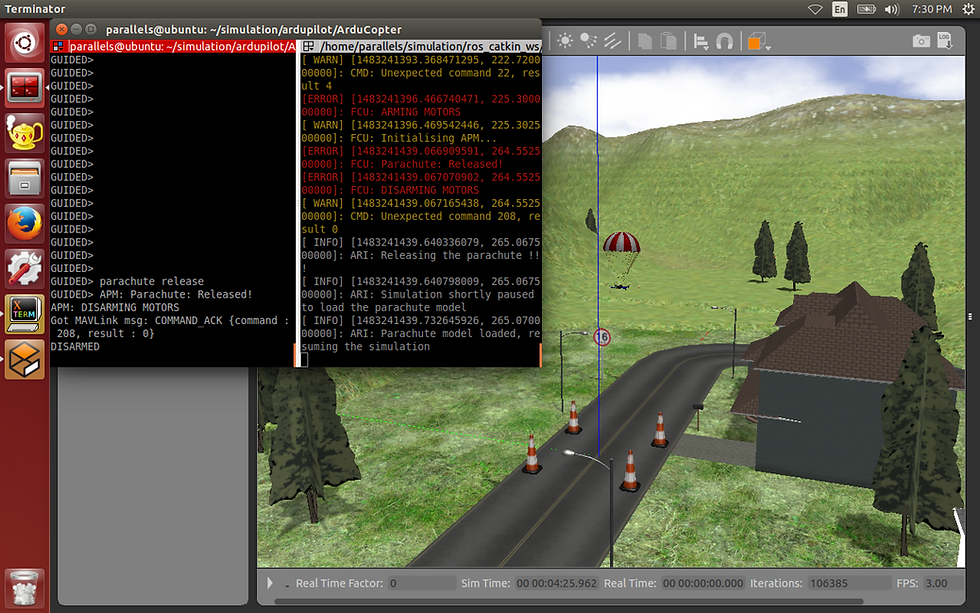
Task: Open the orange cube view angle dropdown
Action: (x=758, y=42)
